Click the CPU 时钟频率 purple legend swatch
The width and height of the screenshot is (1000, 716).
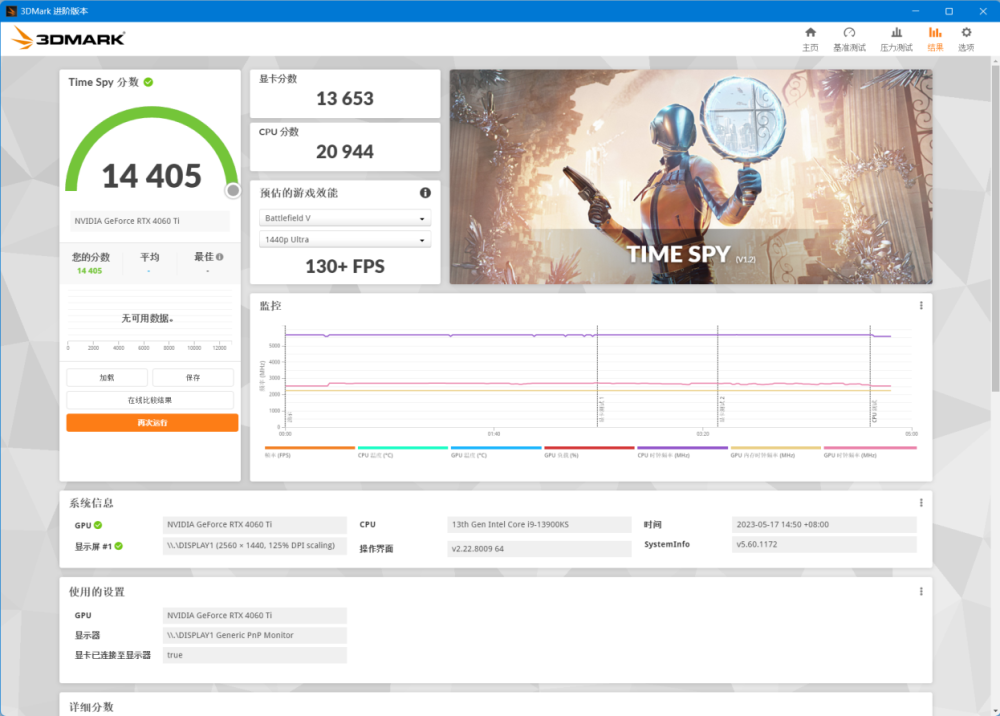682,448
